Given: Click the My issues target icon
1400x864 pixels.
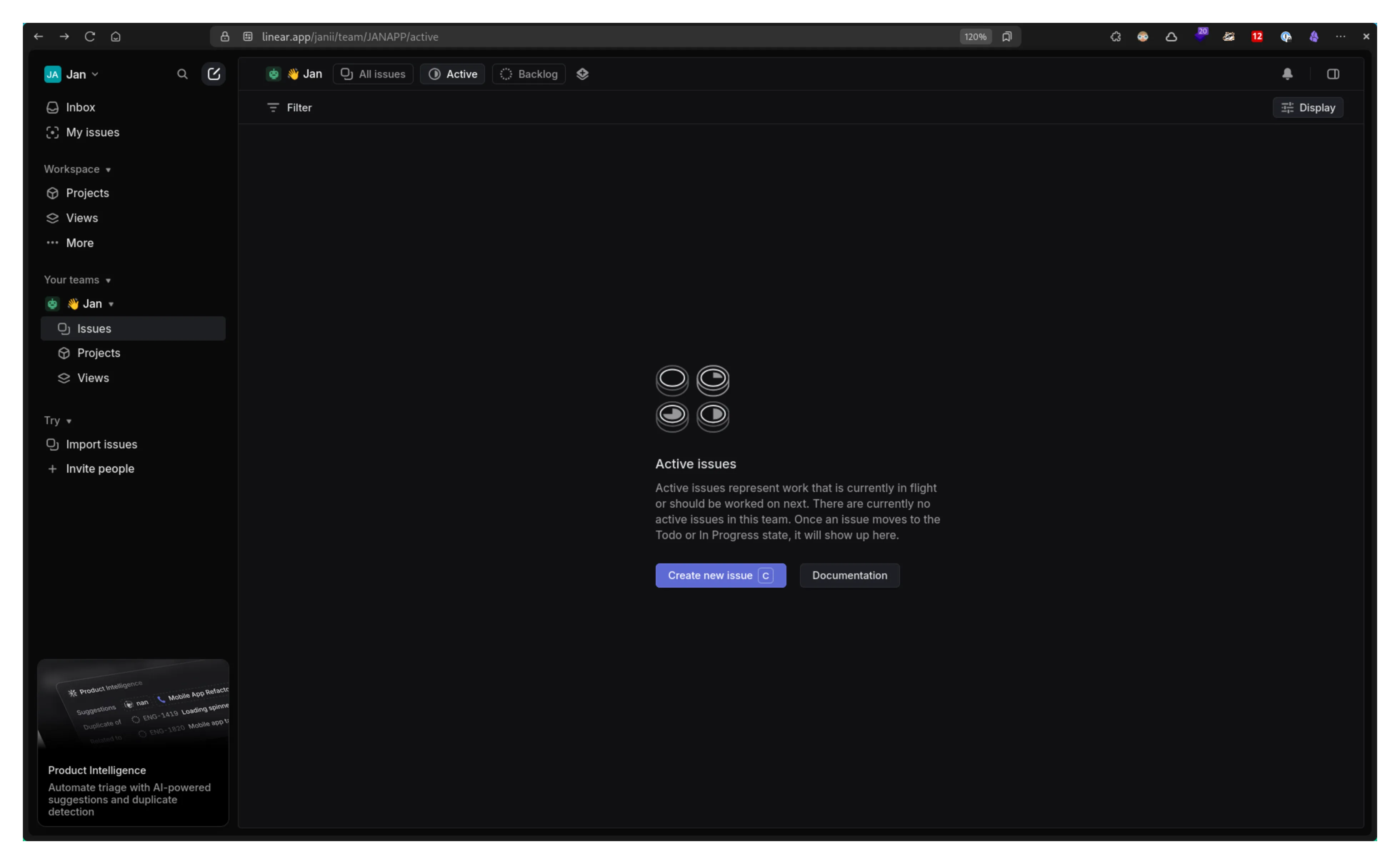Looking at the screenshot, I should pyautogui.click(x=52, y=132).
